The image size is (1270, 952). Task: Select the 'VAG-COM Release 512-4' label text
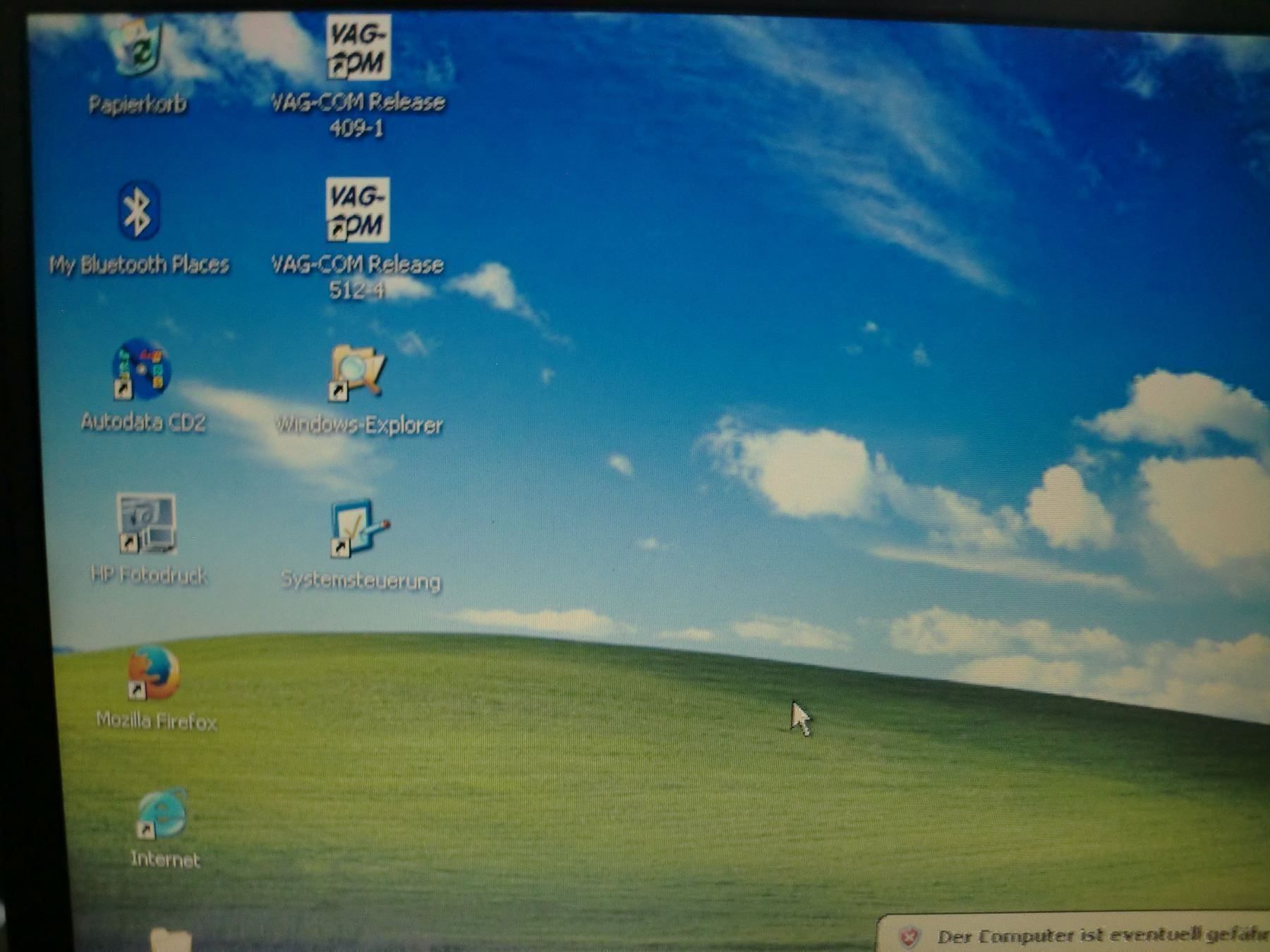pyautogui.click(x=357, y=276)
